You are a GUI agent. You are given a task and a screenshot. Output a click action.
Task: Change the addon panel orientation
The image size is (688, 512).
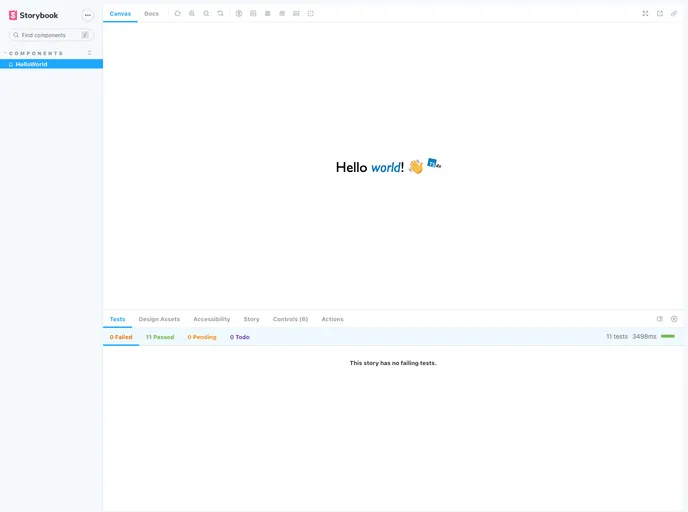pyautogui.click(x=660, y=319)
